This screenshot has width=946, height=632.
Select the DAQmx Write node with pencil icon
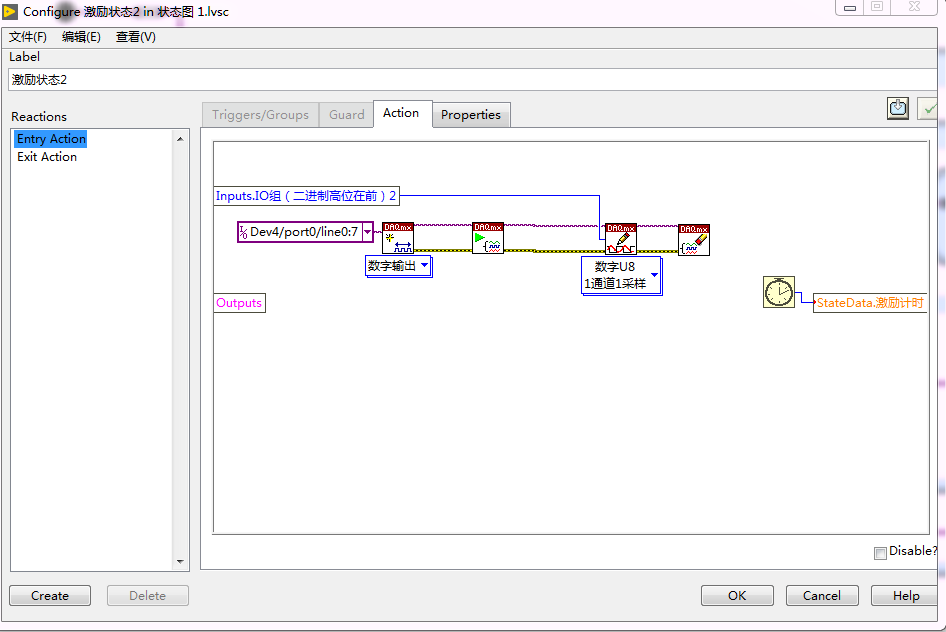coord(620,240)
